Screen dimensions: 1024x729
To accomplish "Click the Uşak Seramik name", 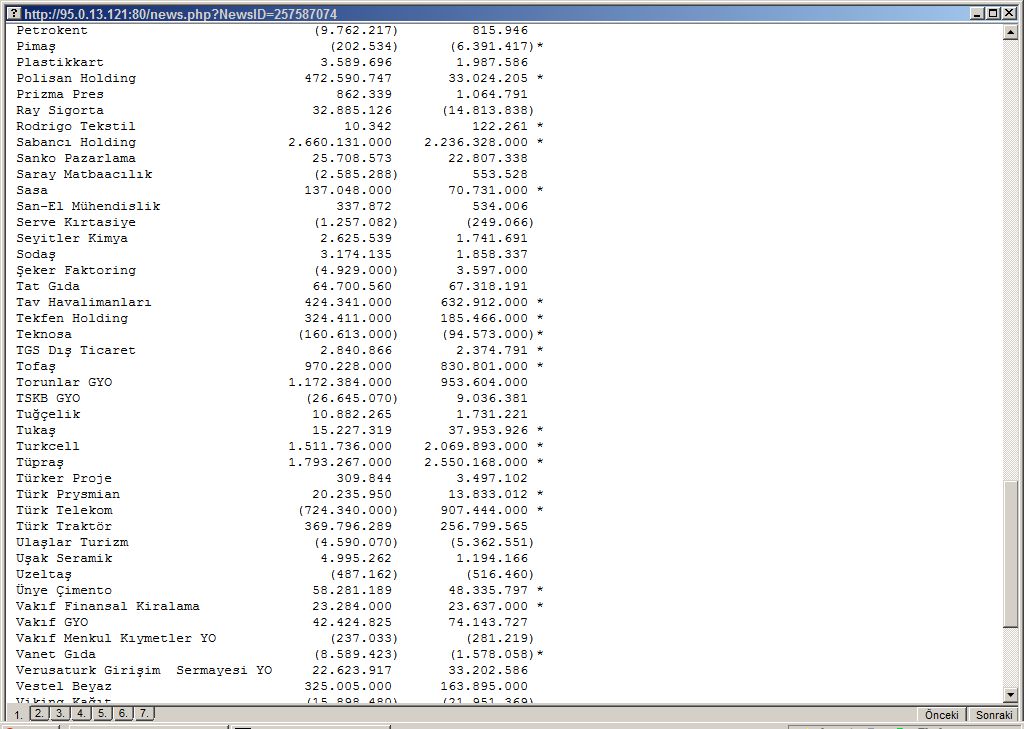I will coord(64,559).
